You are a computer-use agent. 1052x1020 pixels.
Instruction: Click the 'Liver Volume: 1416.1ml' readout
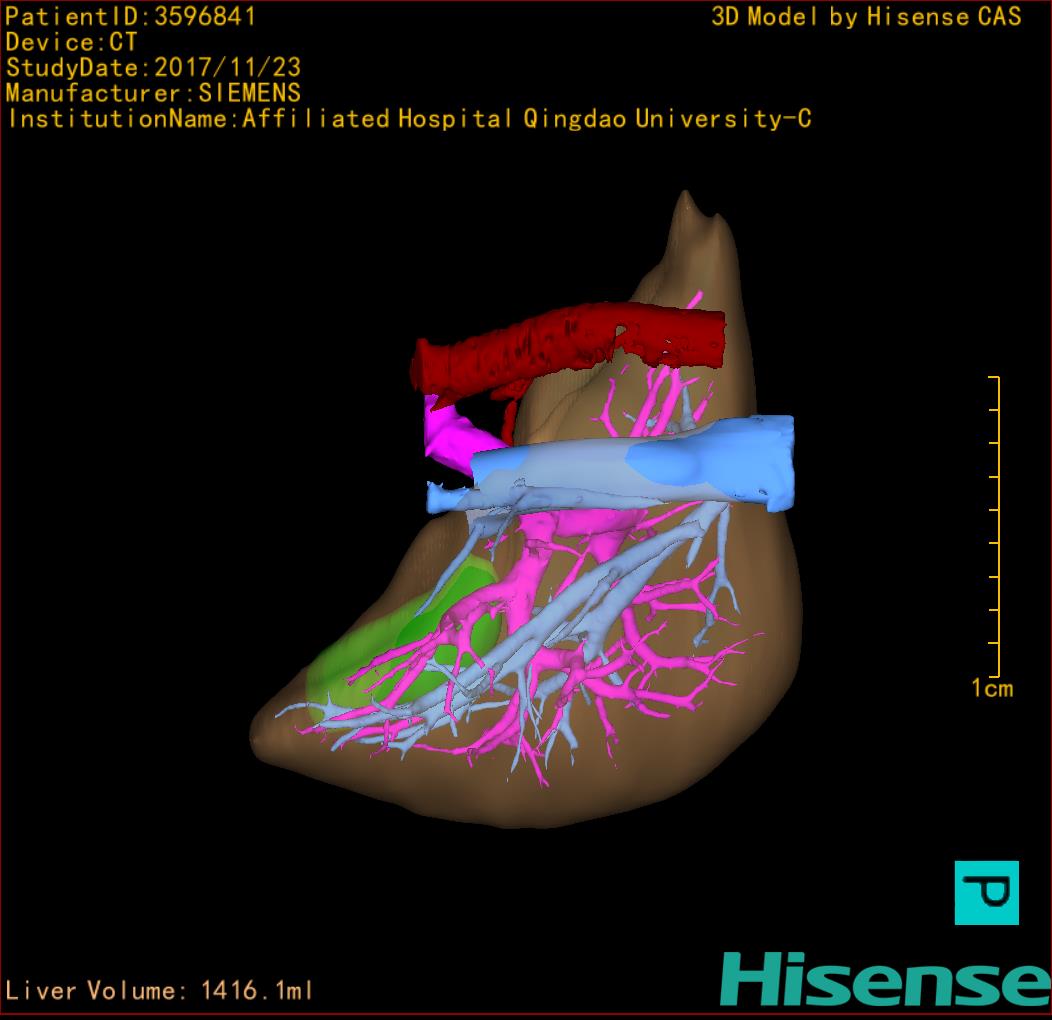tap(159, 990)
